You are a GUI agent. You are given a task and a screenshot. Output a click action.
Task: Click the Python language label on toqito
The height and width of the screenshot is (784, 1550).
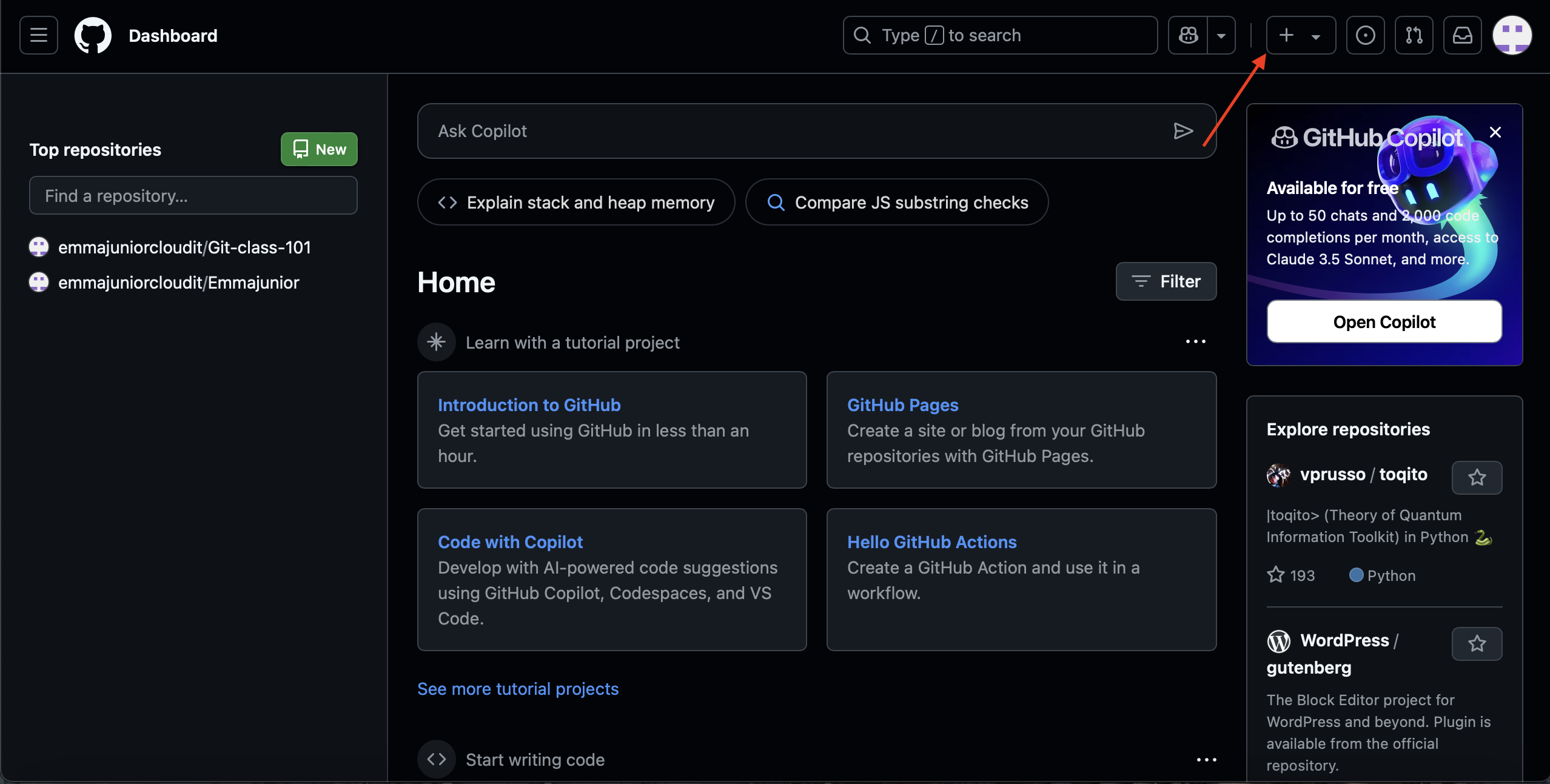(1383, 575)
